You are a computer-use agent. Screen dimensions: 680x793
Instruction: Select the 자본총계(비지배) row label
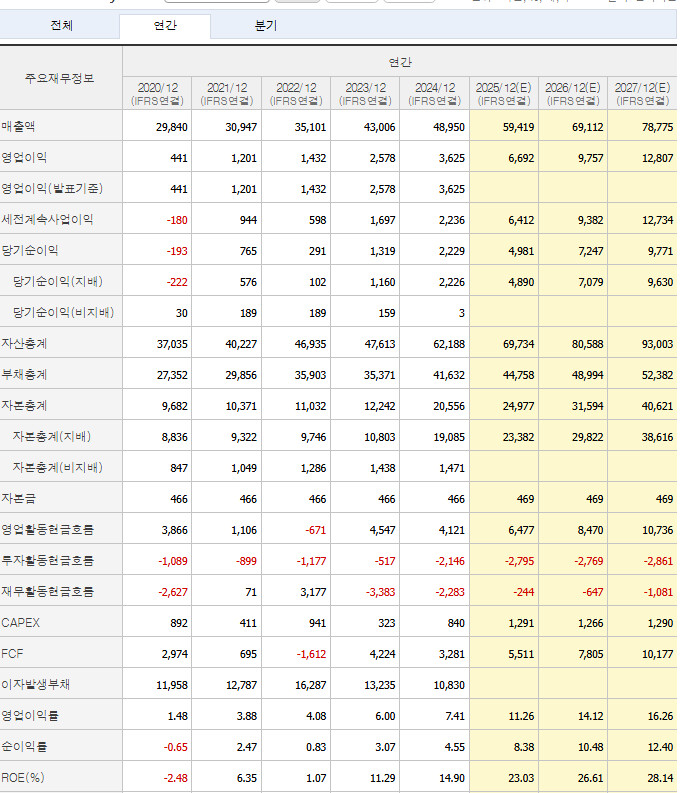click(58, 467)
